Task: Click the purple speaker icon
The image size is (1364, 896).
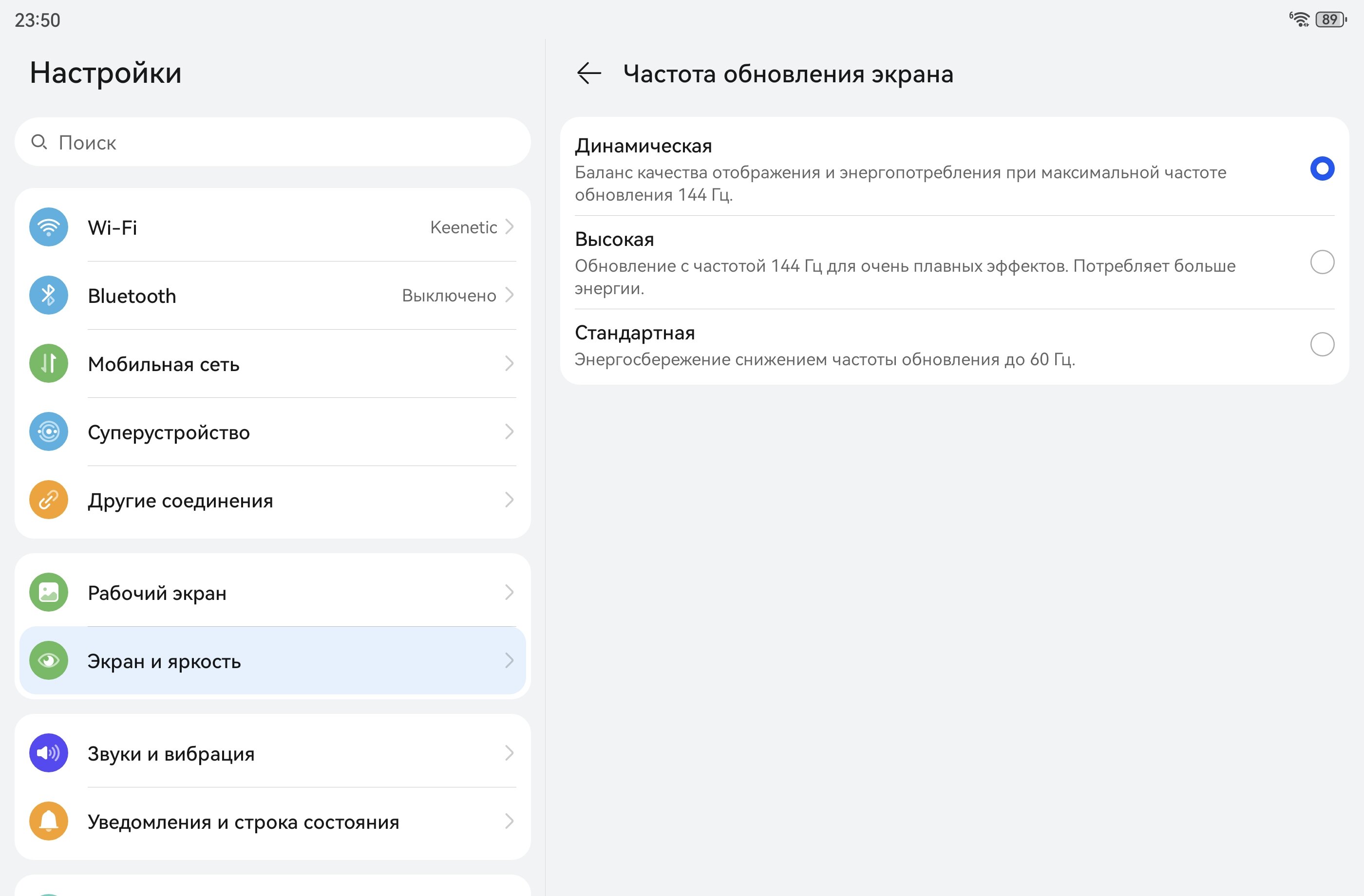Action: tap(49, 753)
